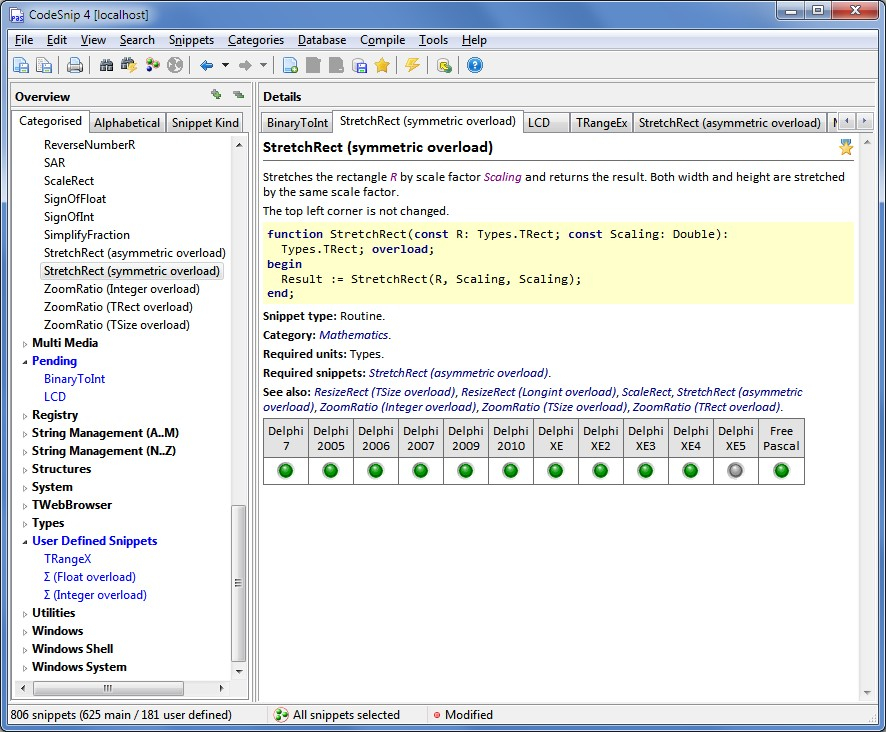The height and width of the screenshot is (732, 886).
Task: Collapse the User Defined Snippets category
Action: (25, 541)
